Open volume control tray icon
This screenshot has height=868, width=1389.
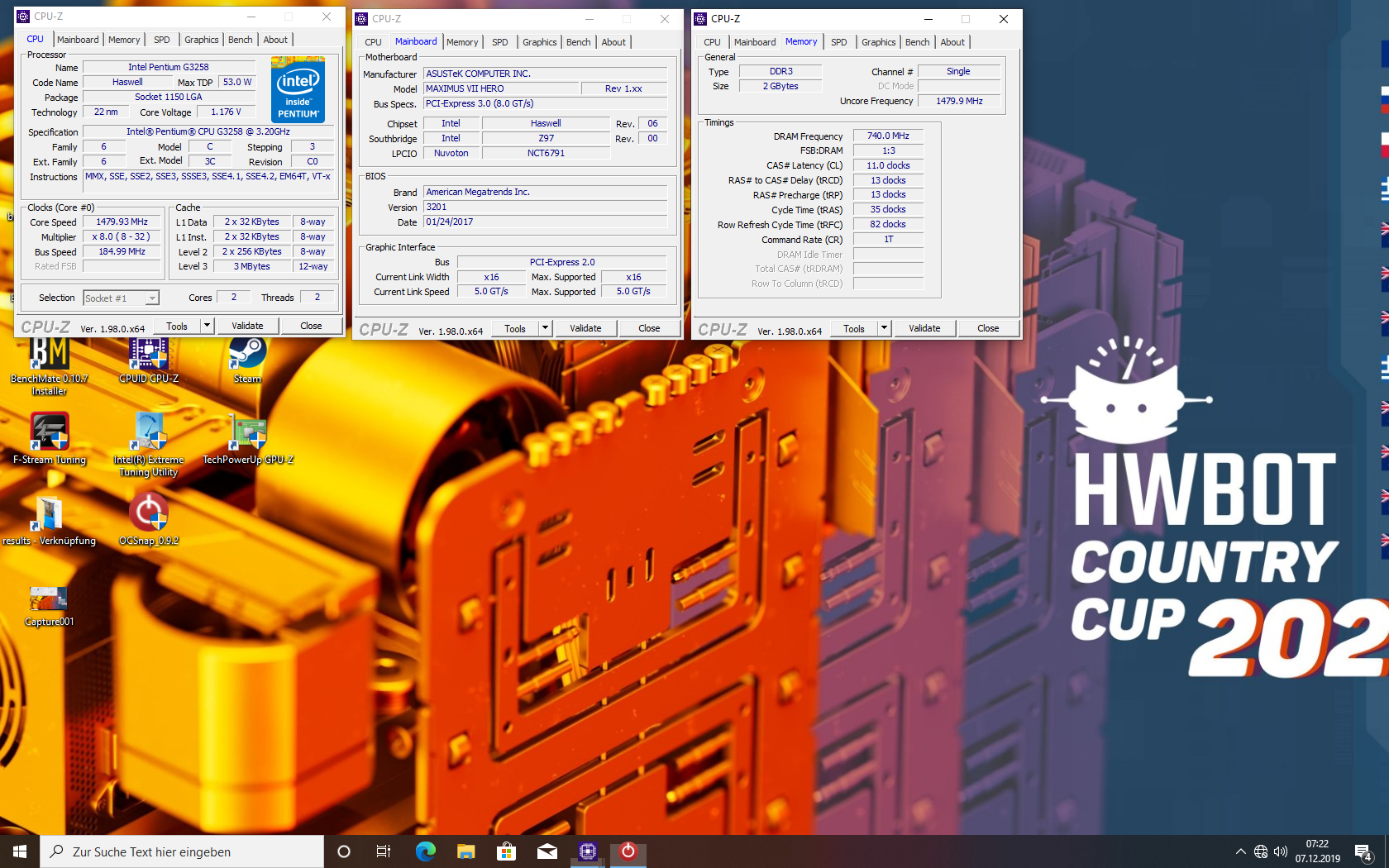point(1281,851)
